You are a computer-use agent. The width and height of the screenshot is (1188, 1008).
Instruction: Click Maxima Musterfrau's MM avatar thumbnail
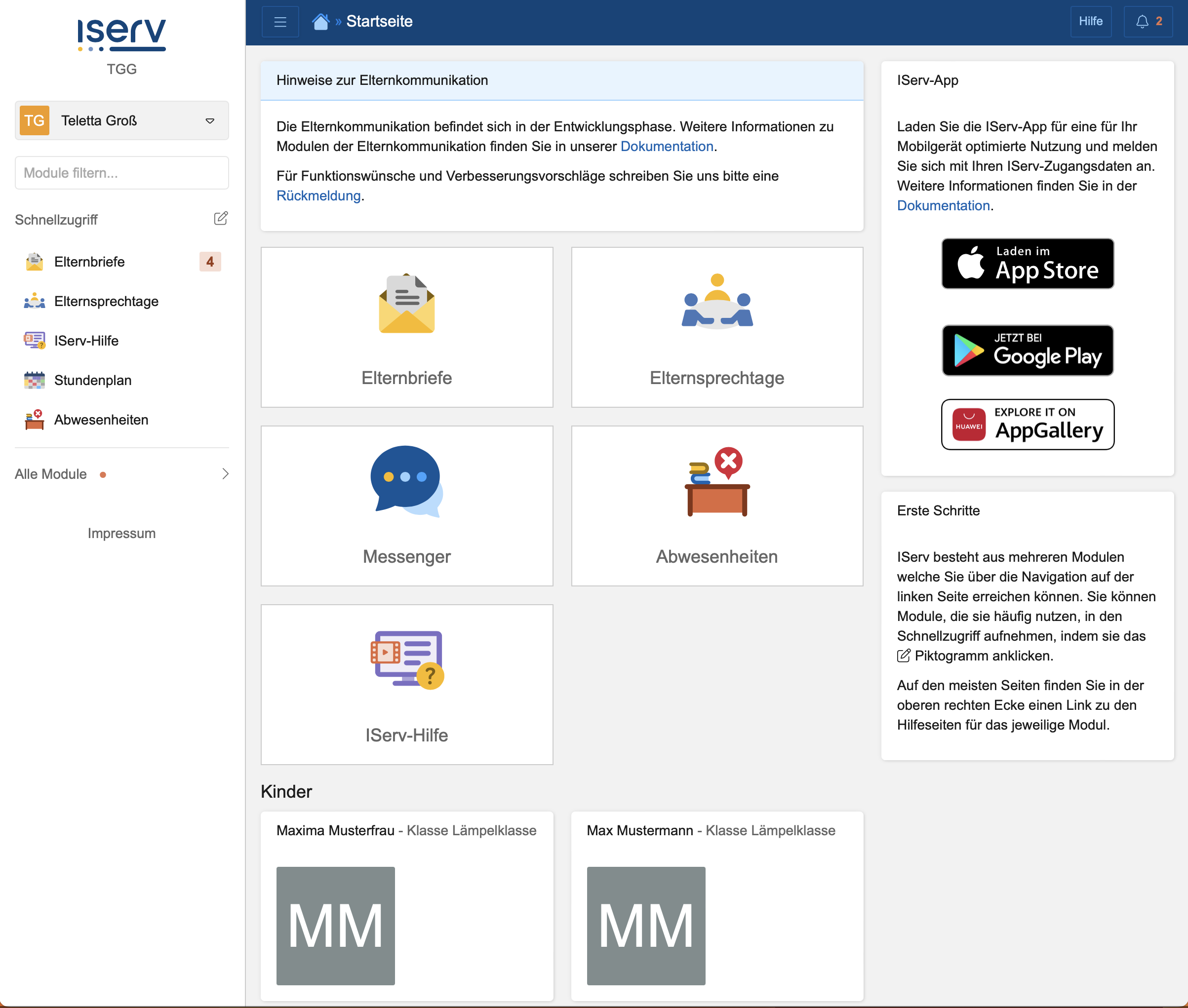tap(335, 925)
